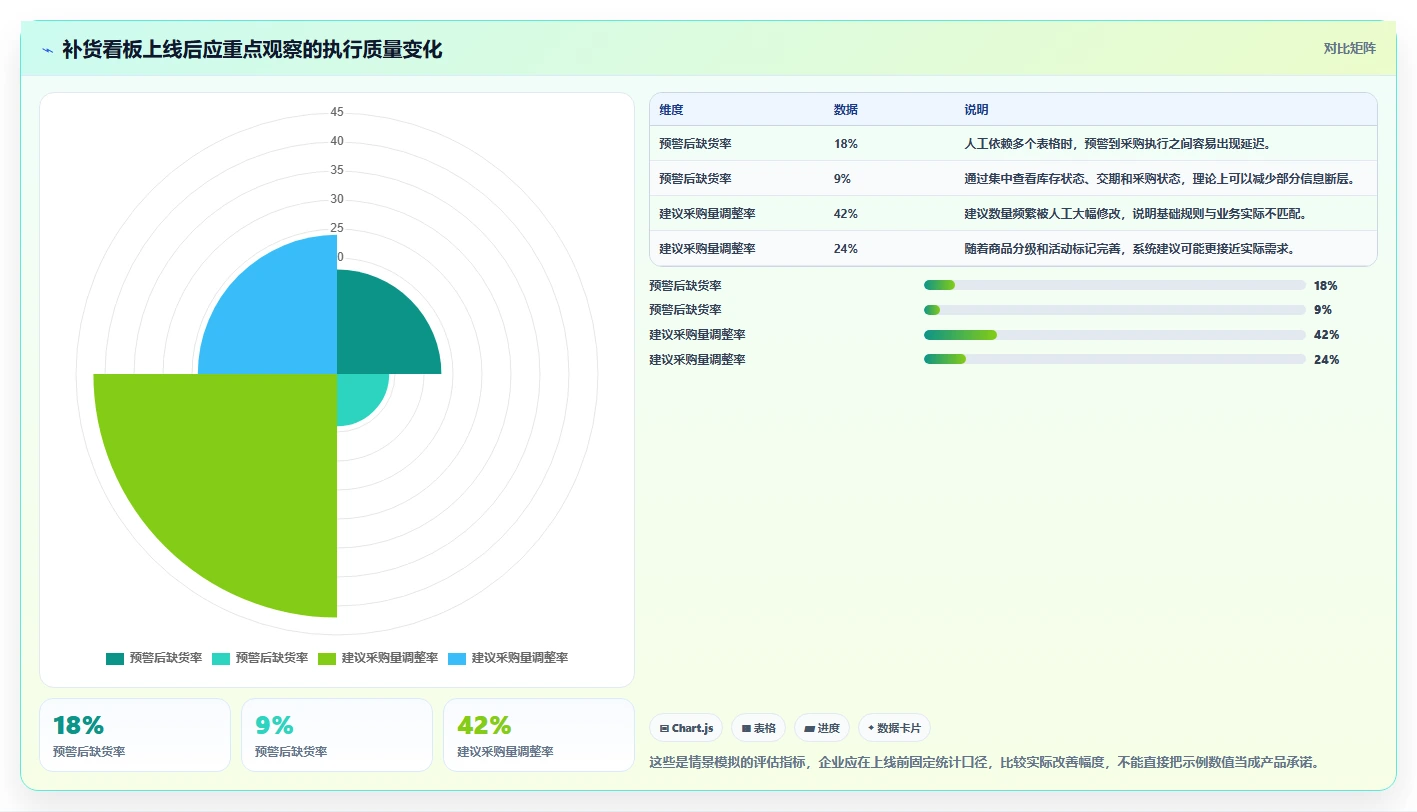Click the Chart.js chip

click(x=686, y=728)
